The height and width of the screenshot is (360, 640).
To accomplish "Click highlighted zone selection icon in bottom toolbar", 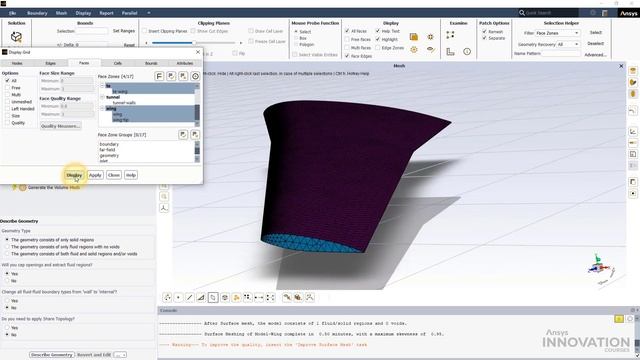I will click(x=213, y=298).
